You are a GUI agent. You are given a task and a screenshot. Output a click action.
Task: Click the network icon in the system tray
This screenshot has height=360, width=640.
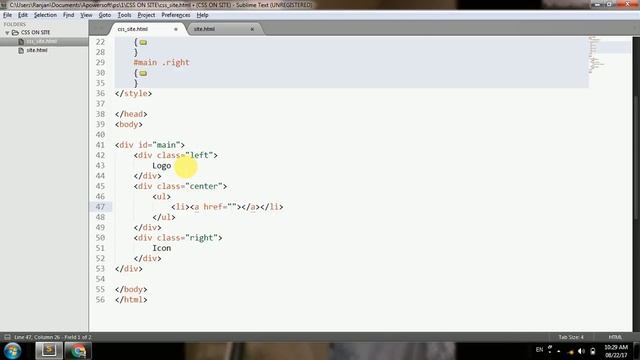[x=570, y=351]
